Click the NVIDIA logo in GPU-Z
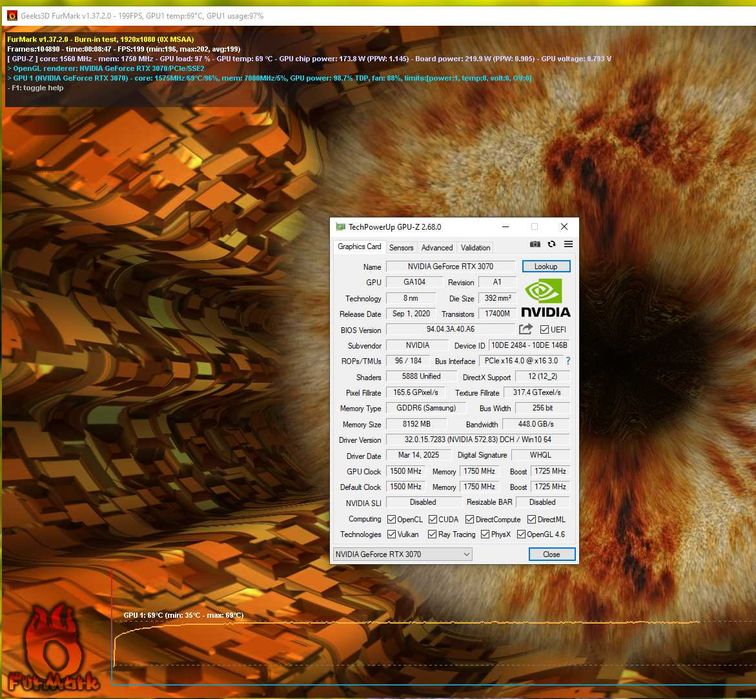Image resolution: width=756 pixels, height=699 pixels. point(546,298)
